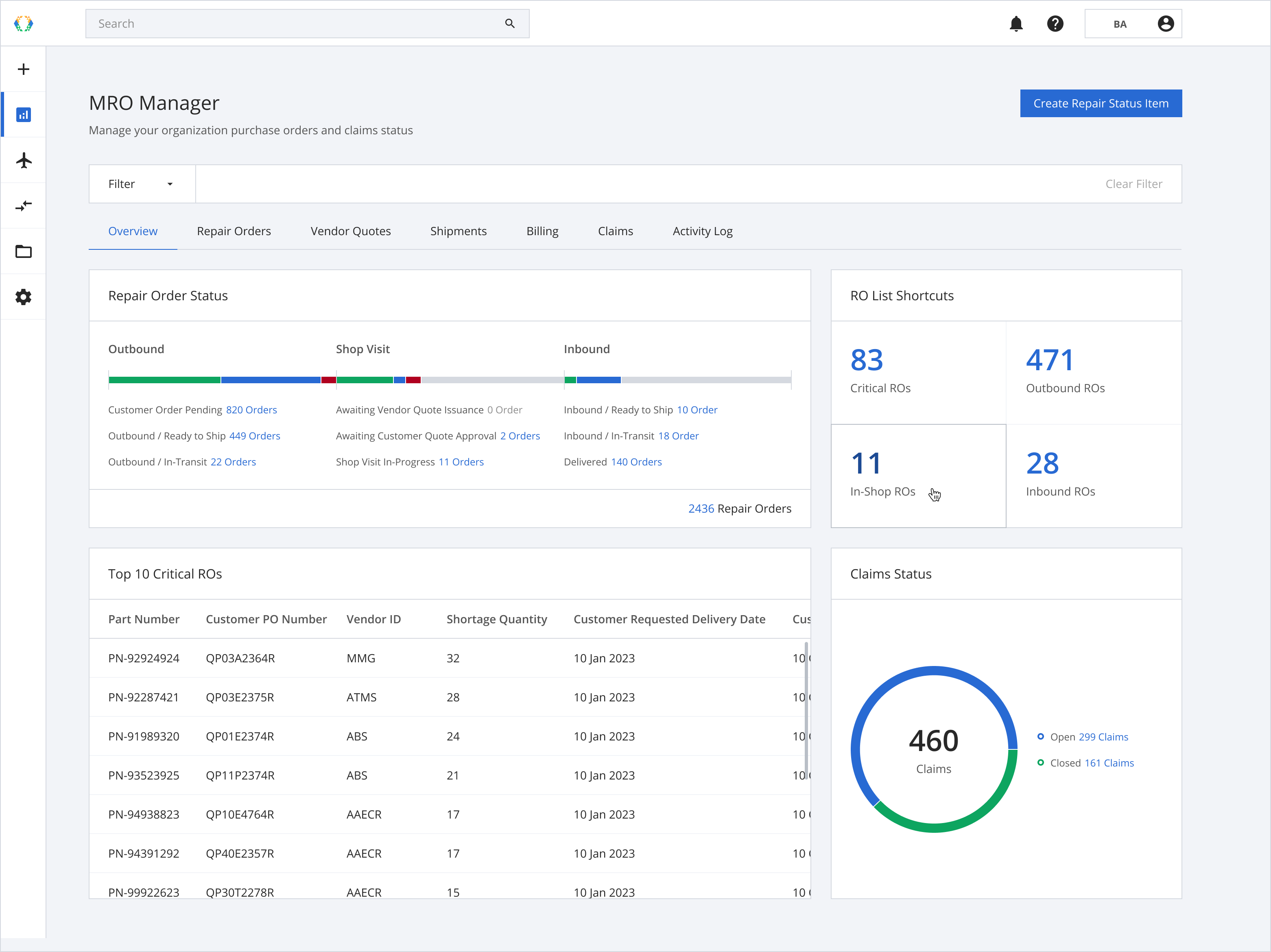Select part number PN-94391292
Screen dimensions: 1271x952
pyautogui.click(x=144, y=854)
